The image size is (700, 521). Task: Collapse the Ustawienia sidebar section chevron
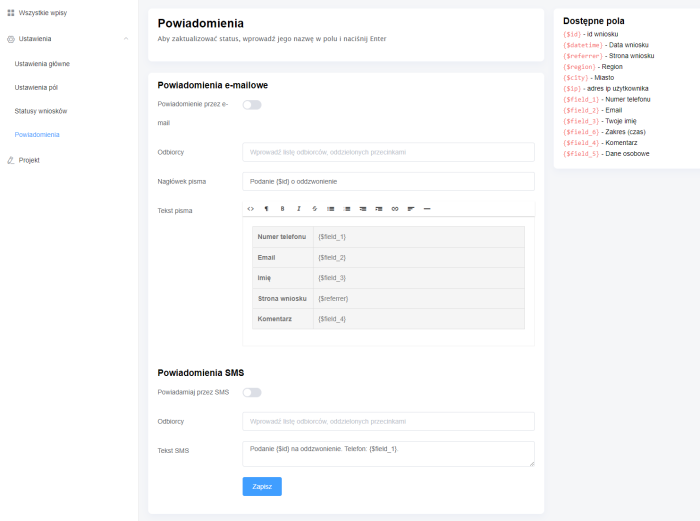pyautogui.click(x=126, y=39)
